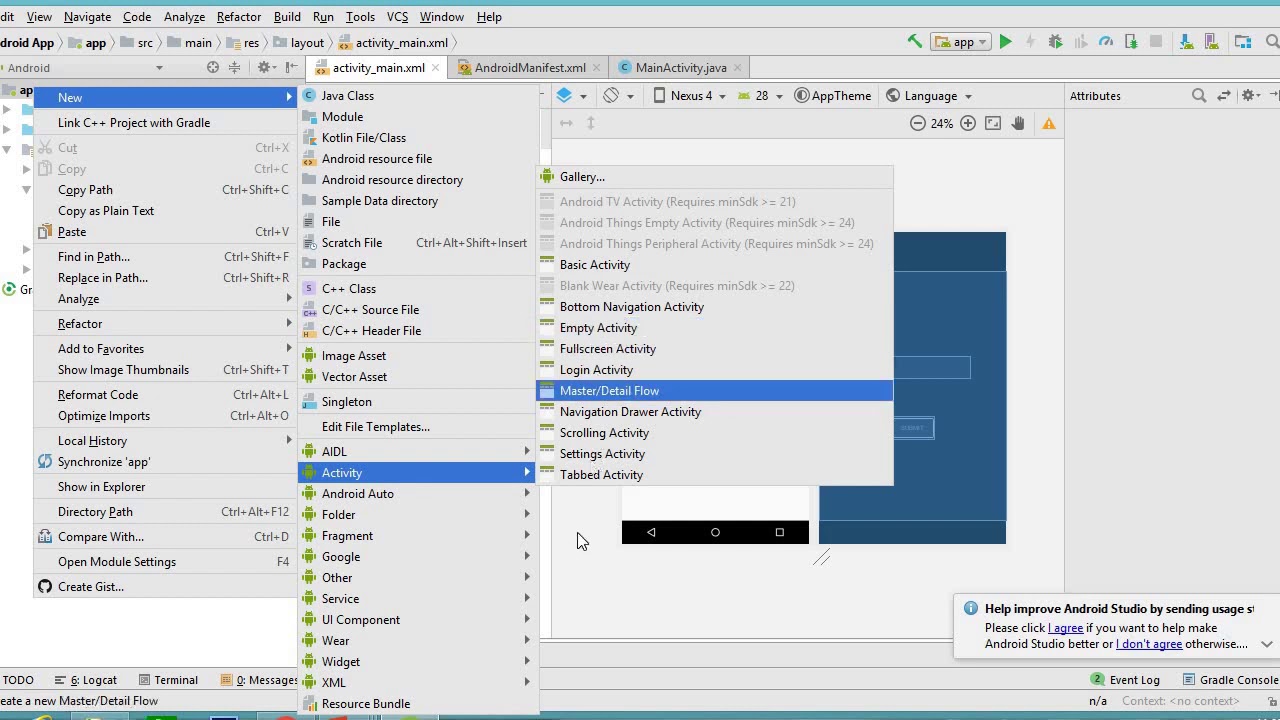Screen dimensions: 1280x720
Task: Click the search magnifier in Attributes panel
Action: [1199, 96]
